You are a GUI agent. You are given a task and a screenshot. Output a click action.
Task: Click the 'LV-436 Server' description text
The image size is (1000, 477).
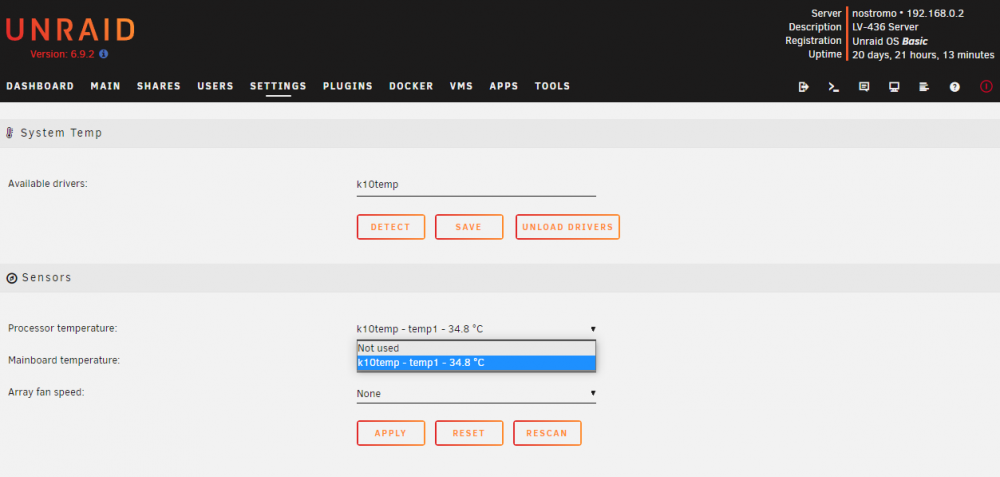(885, 27)
